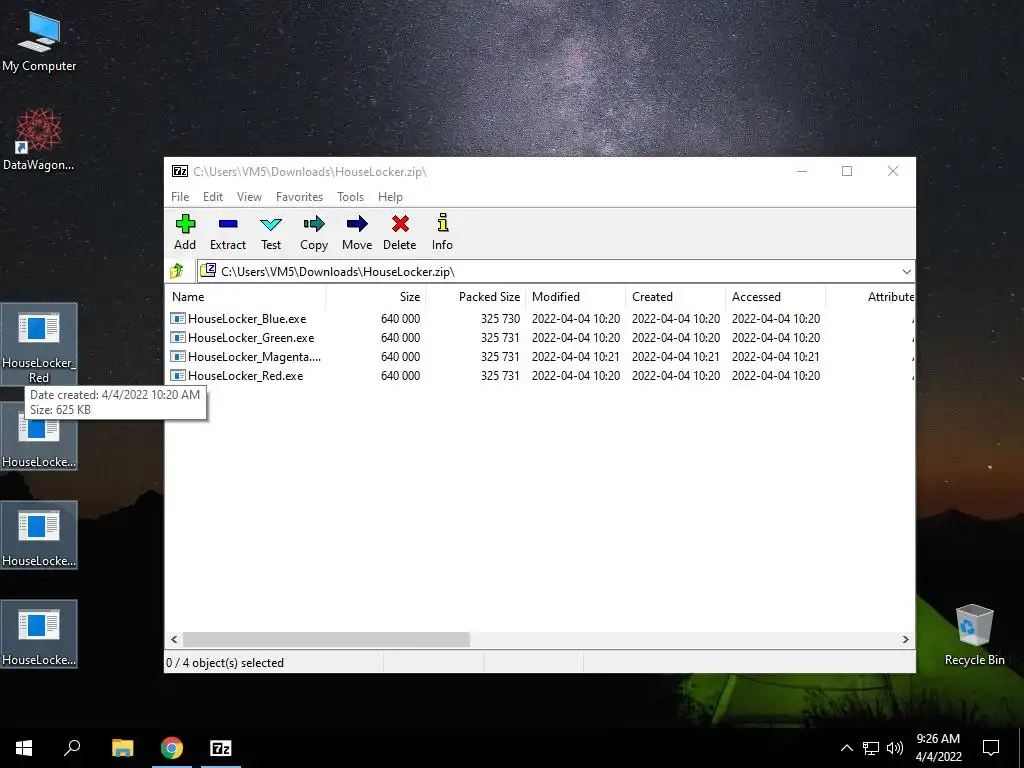Sort by Modified column header

575,296
